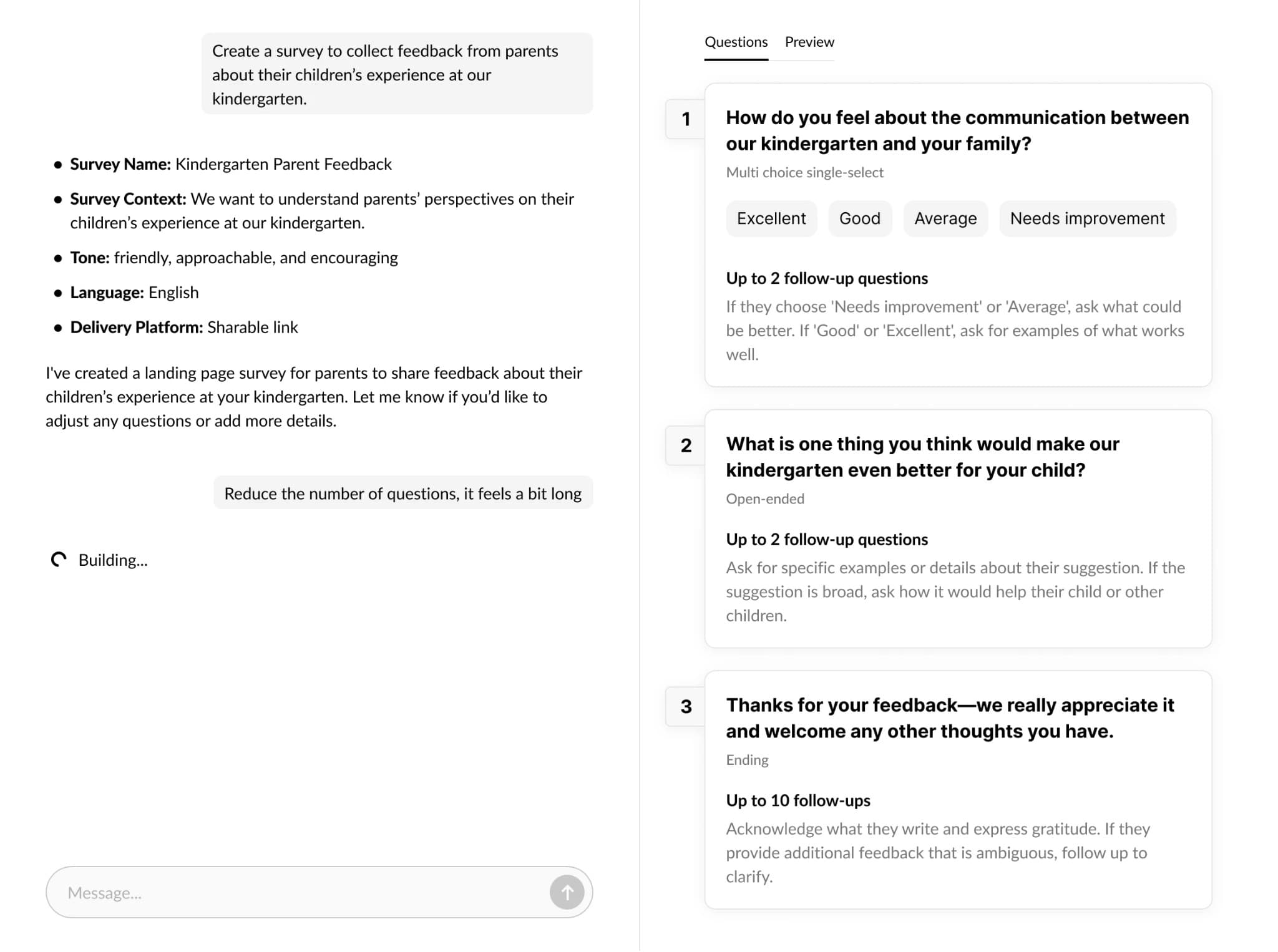Screen dimensions: 1278x952
Task: Expand follow-up questions on question 1
Action: click(827, 278)
